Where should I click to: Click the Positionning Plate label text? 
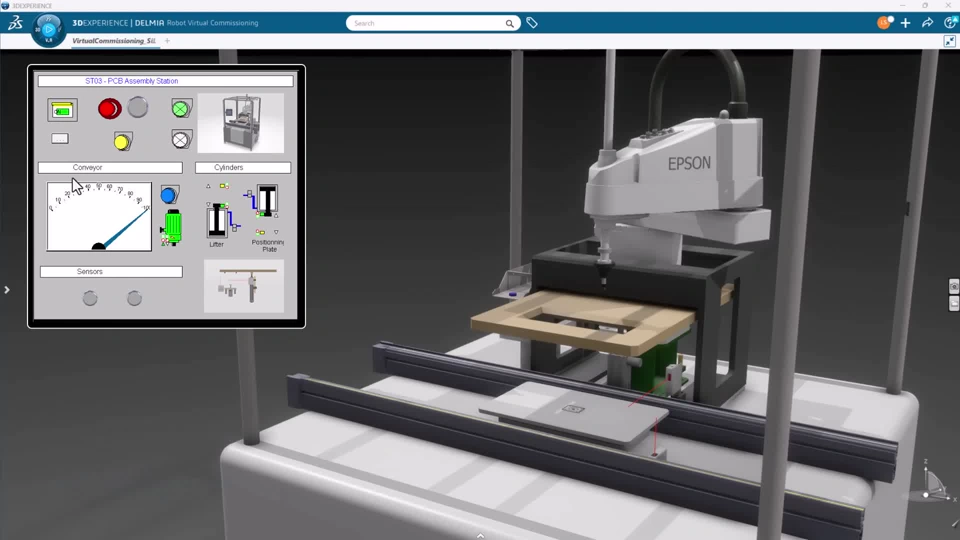click(x=268, y=246)
